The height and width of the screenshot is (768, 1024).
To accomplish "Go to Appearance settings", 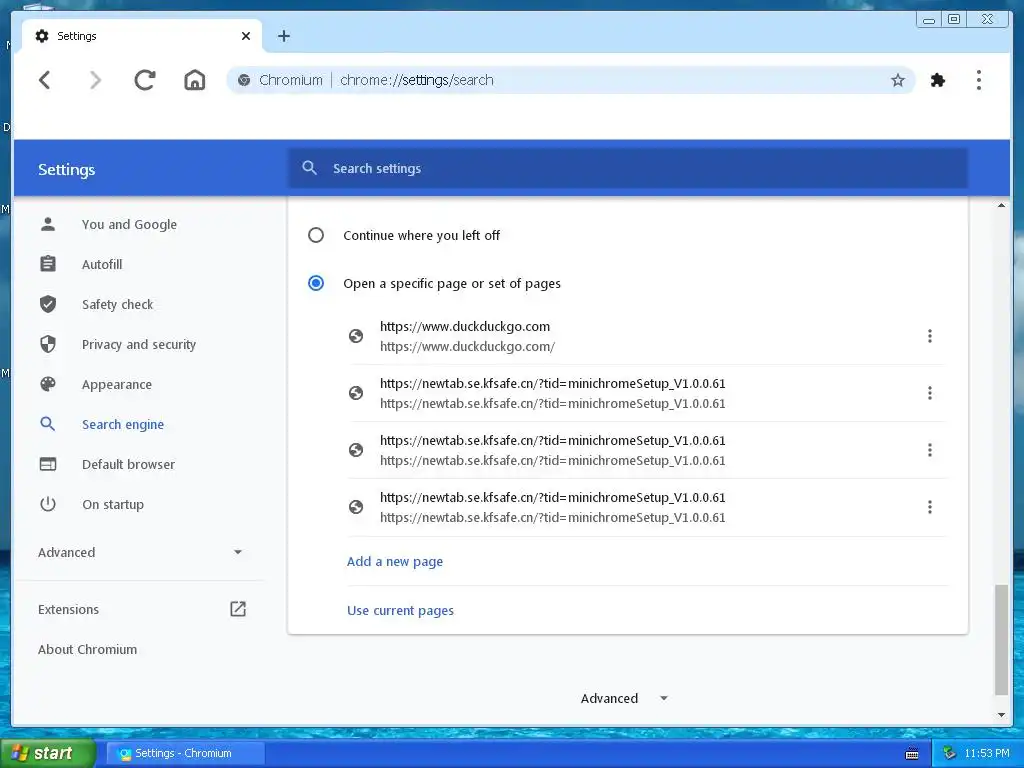I will pos(117,384).
